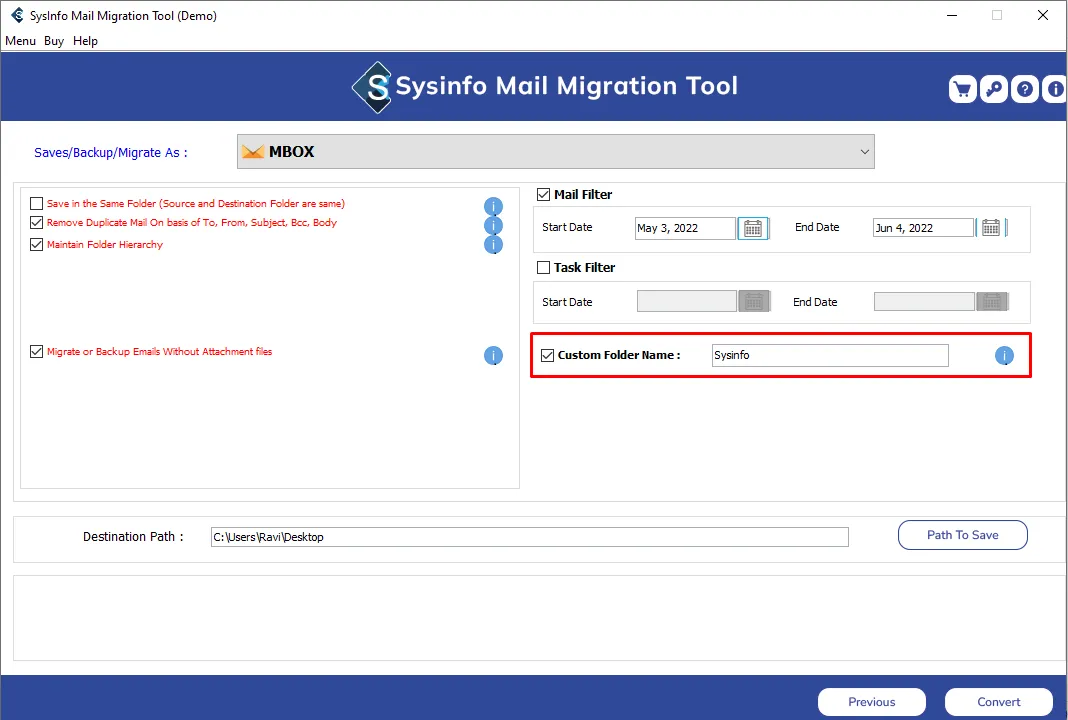This screenshot has width=1068, height=720.
Task: Open the Help menu
Action: (85, 41)
